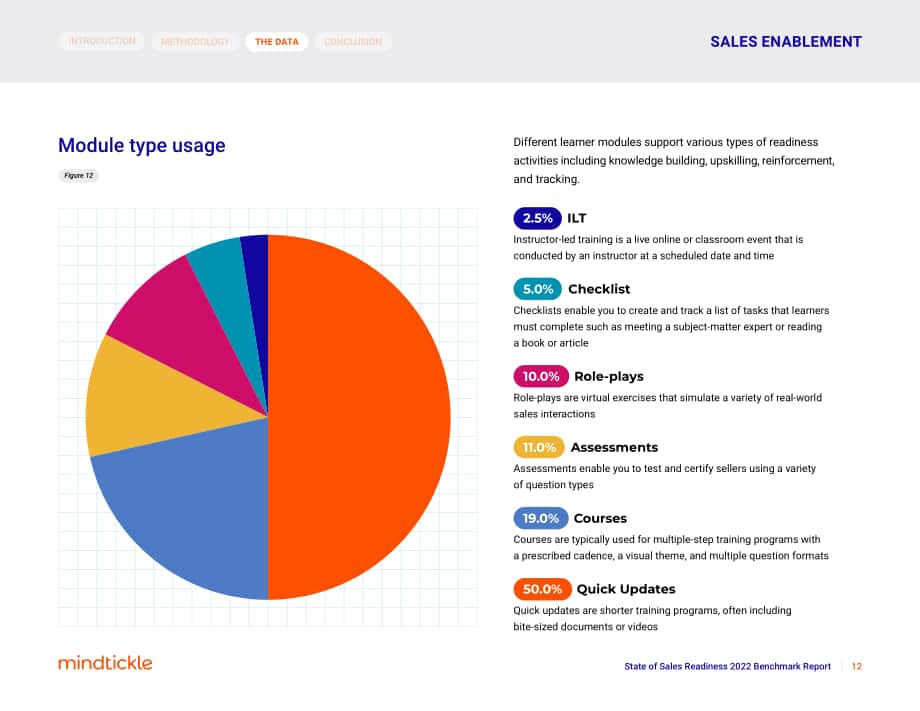This screenshot has width=920, height=711.
Task: Open the Introduction tab
Action: [102, 41]
